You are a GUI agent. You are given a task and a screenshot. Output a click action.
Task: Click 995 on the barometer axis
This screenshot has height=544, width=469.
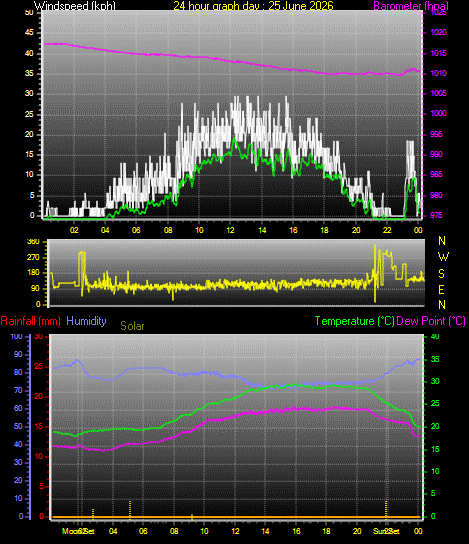click(436, 134)
